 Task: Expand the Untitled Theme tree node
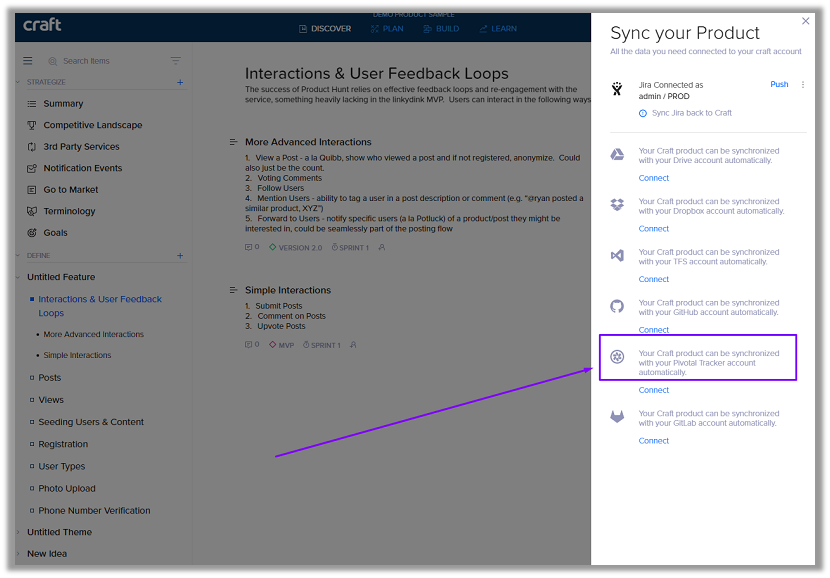pyautogui.click(x=19, y=532)
